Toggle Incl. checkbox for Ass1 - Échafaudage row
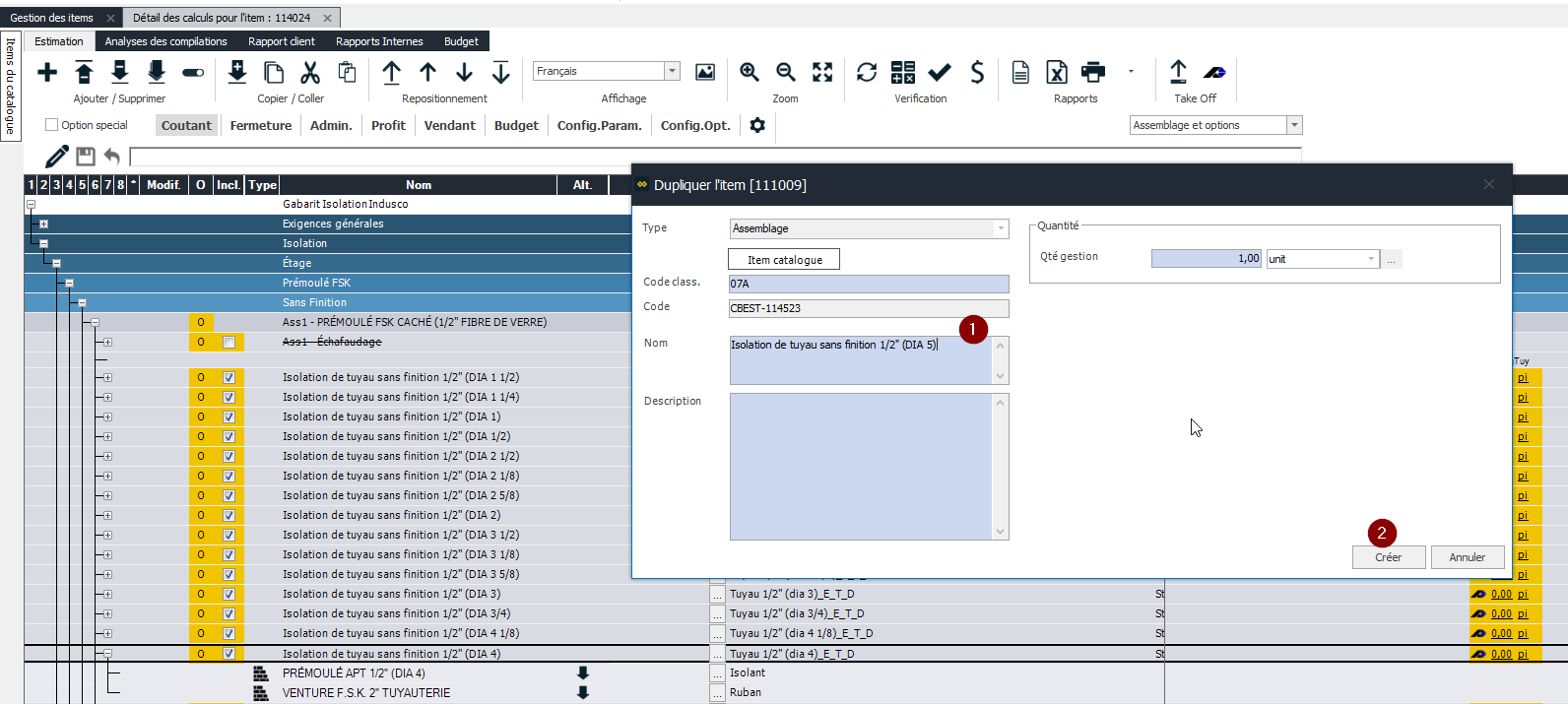Screen dimensions: 1568x704 tap(229, 343)
